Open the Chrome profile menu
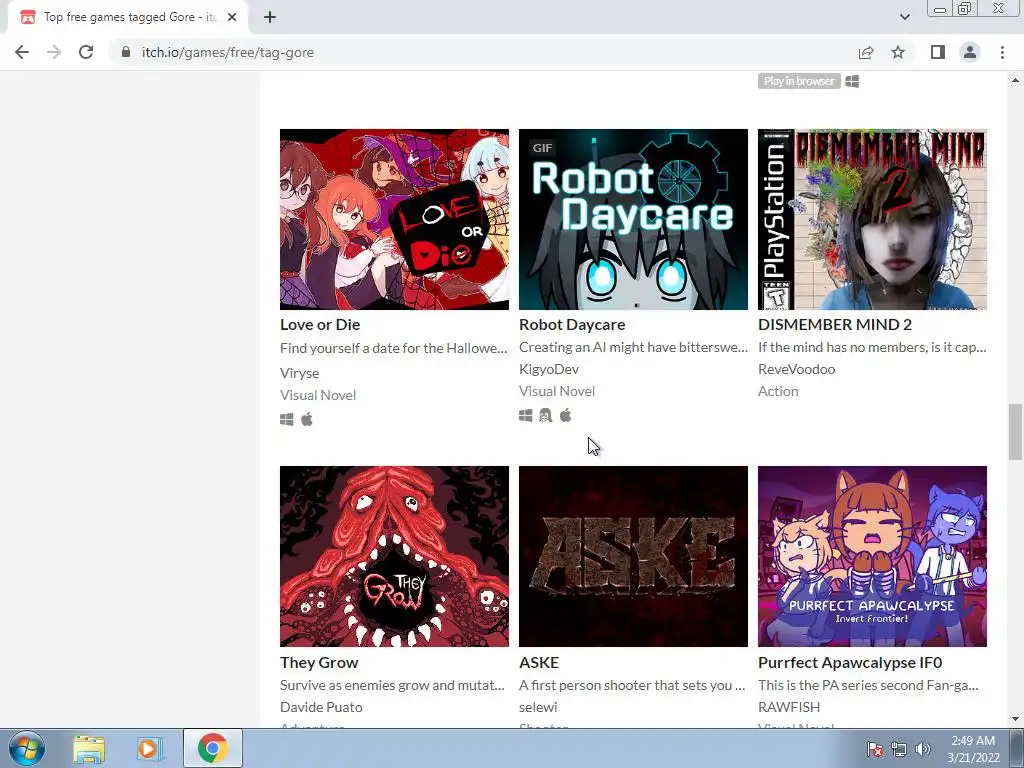The image size is (1024, 768). click(x=970, y=52)
